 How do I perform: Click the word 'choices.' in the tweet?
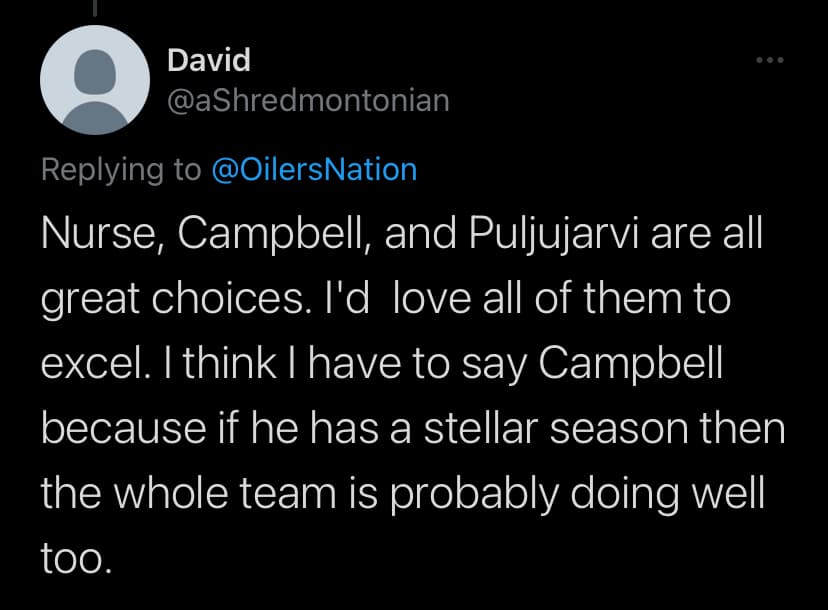(x=236, y=301)
